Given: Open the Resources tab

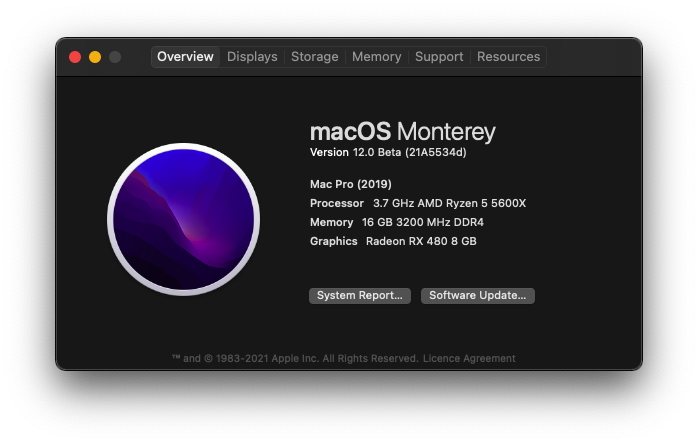Looking at the screenshot, I should (508, 57).
